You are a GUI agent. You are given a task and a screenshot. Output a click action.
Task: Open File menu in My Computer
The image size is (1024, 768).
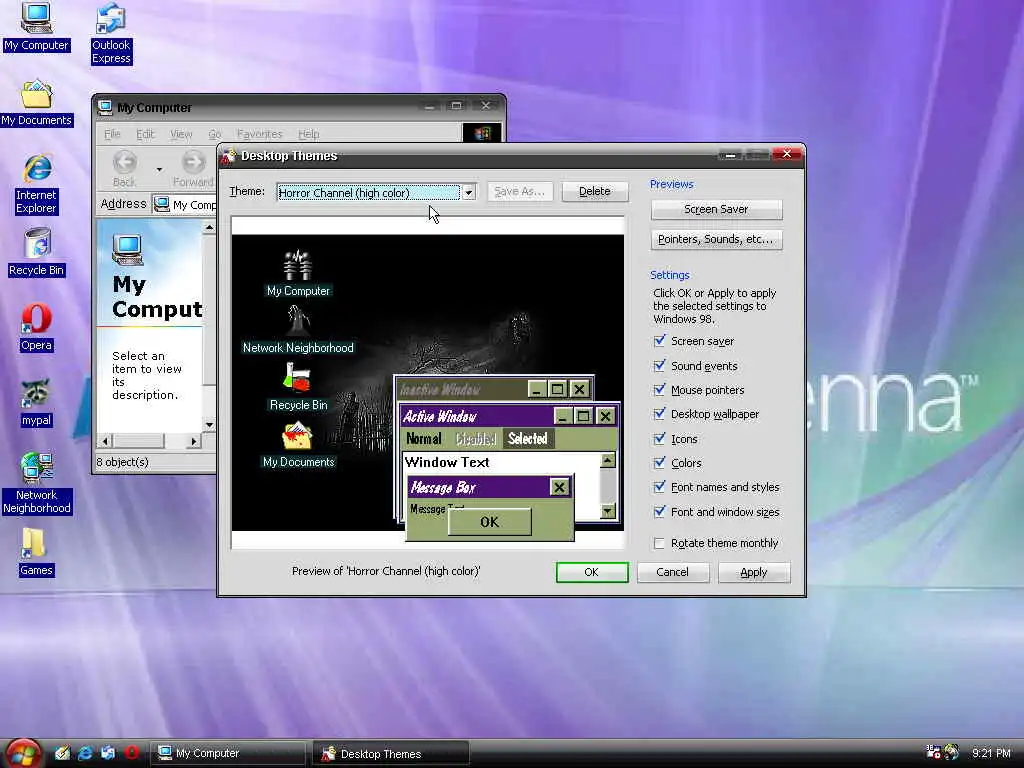(112, 134)
